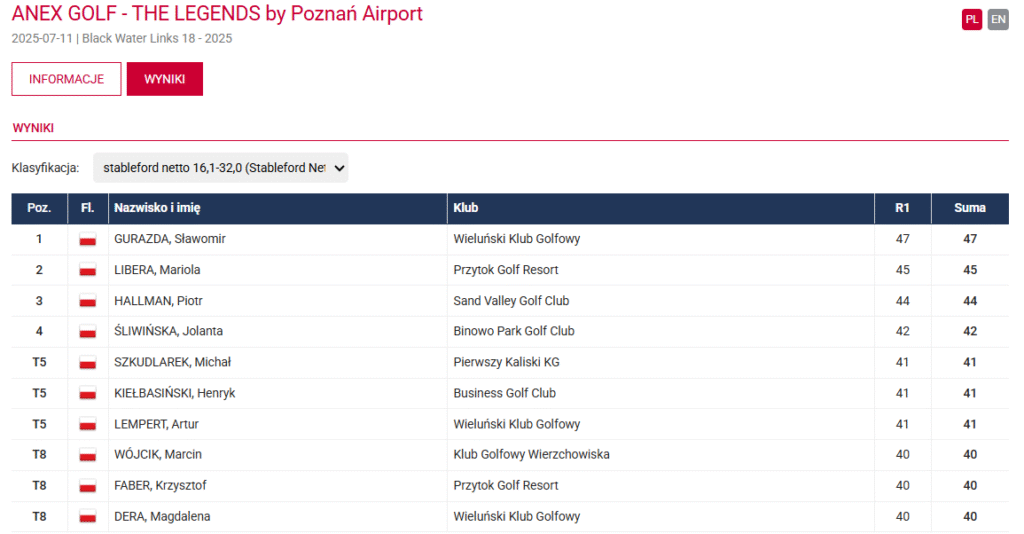
Task: Click the flag icon next to LIBERA, Mariola
Action: coord(87,270)
